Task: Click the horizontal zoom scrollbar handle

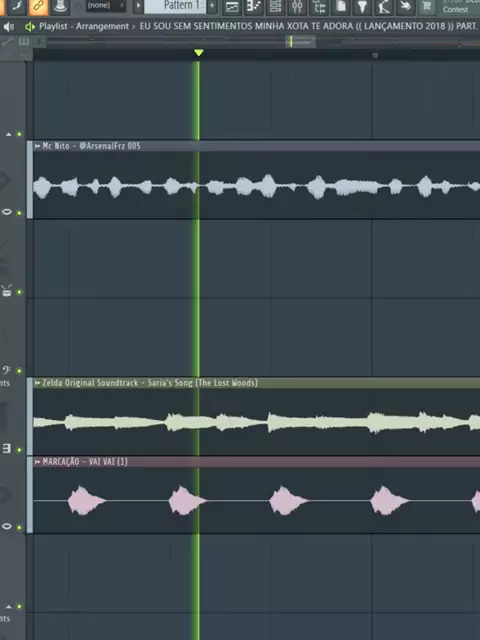Action: [300, 41]
